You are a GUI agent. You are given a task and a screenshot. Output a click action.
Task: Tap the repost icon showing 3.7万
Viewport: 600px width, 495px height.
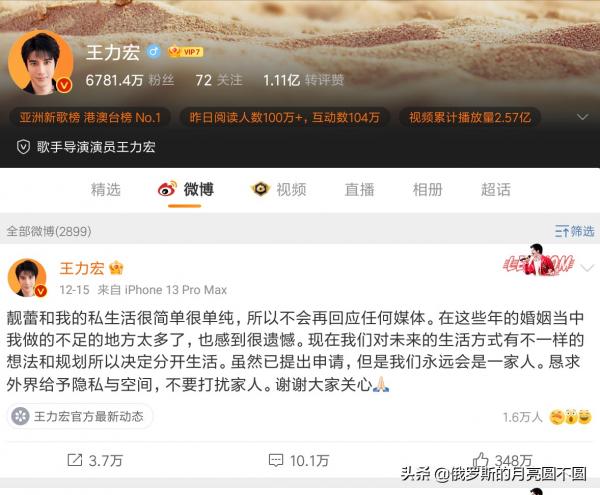click(x=75, y=460)
